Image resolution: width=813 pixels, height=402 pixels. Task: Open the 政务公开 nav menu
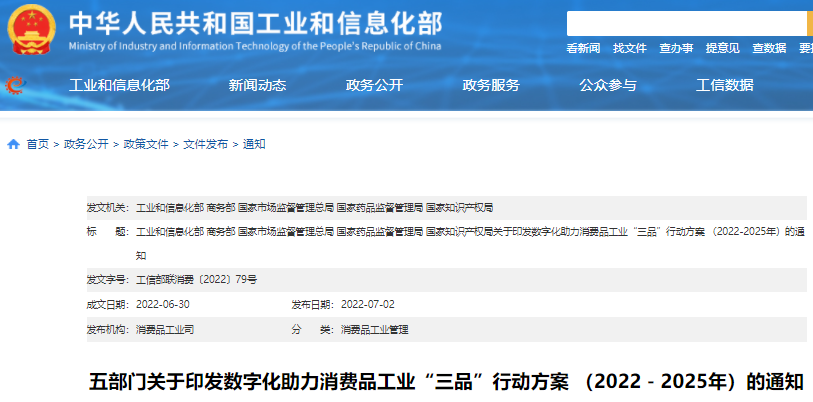(374, 85)
